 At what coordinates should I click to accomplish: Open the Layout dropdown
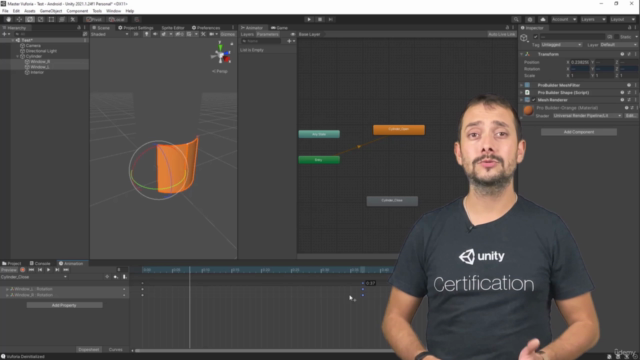(x=622, y=19)
